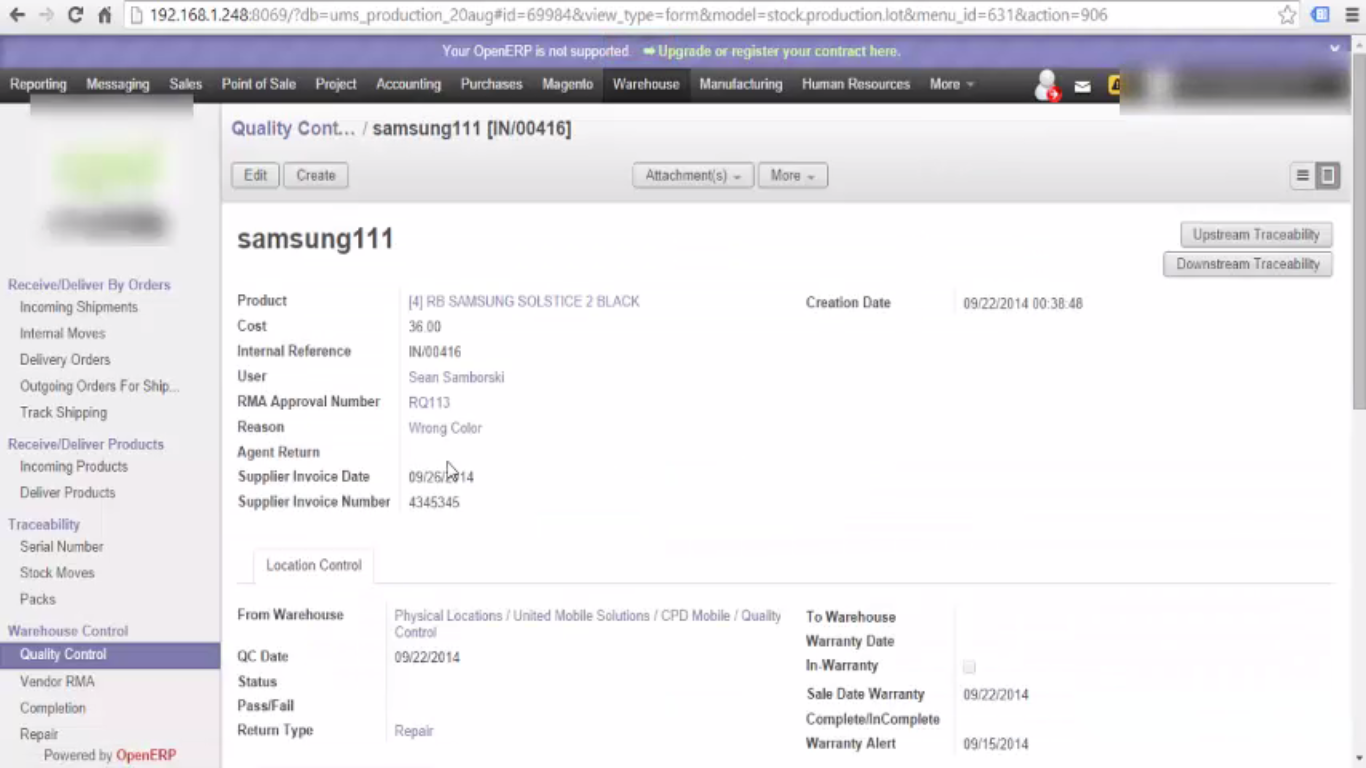Select Quality Control in sidebar

tap(110, 654)
